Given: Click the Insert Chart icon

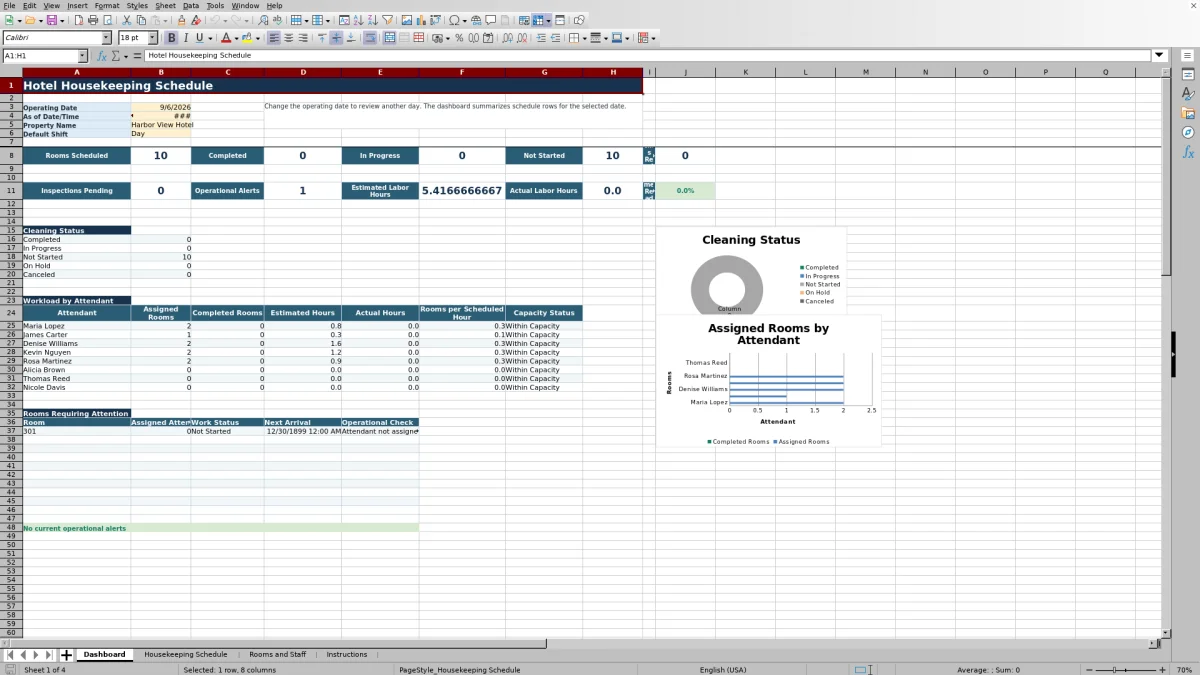Looking at the screenshot, I should point(420,20).
